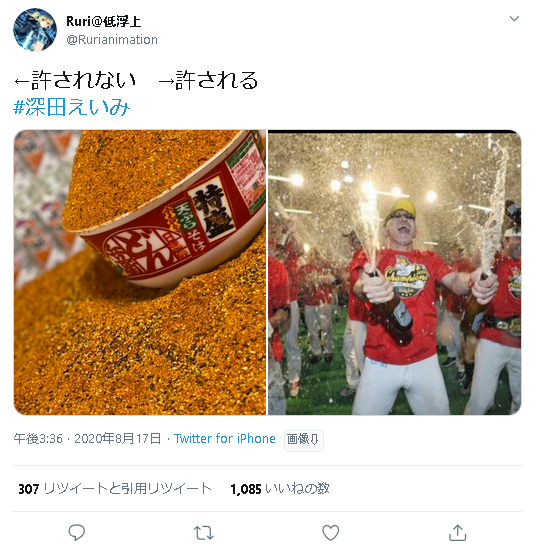This screenshot has height=554, width=535.
Task: Open Ruri's profile avatar picture
Action: (x=35, y=30)
